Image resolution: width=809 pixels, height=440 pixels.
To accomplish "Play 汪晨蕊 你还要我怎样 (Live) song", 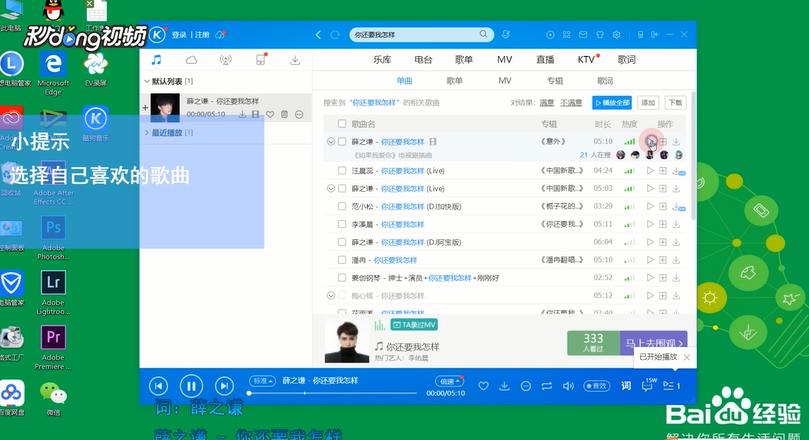I will pyautogui.click(x=650, y=171).
